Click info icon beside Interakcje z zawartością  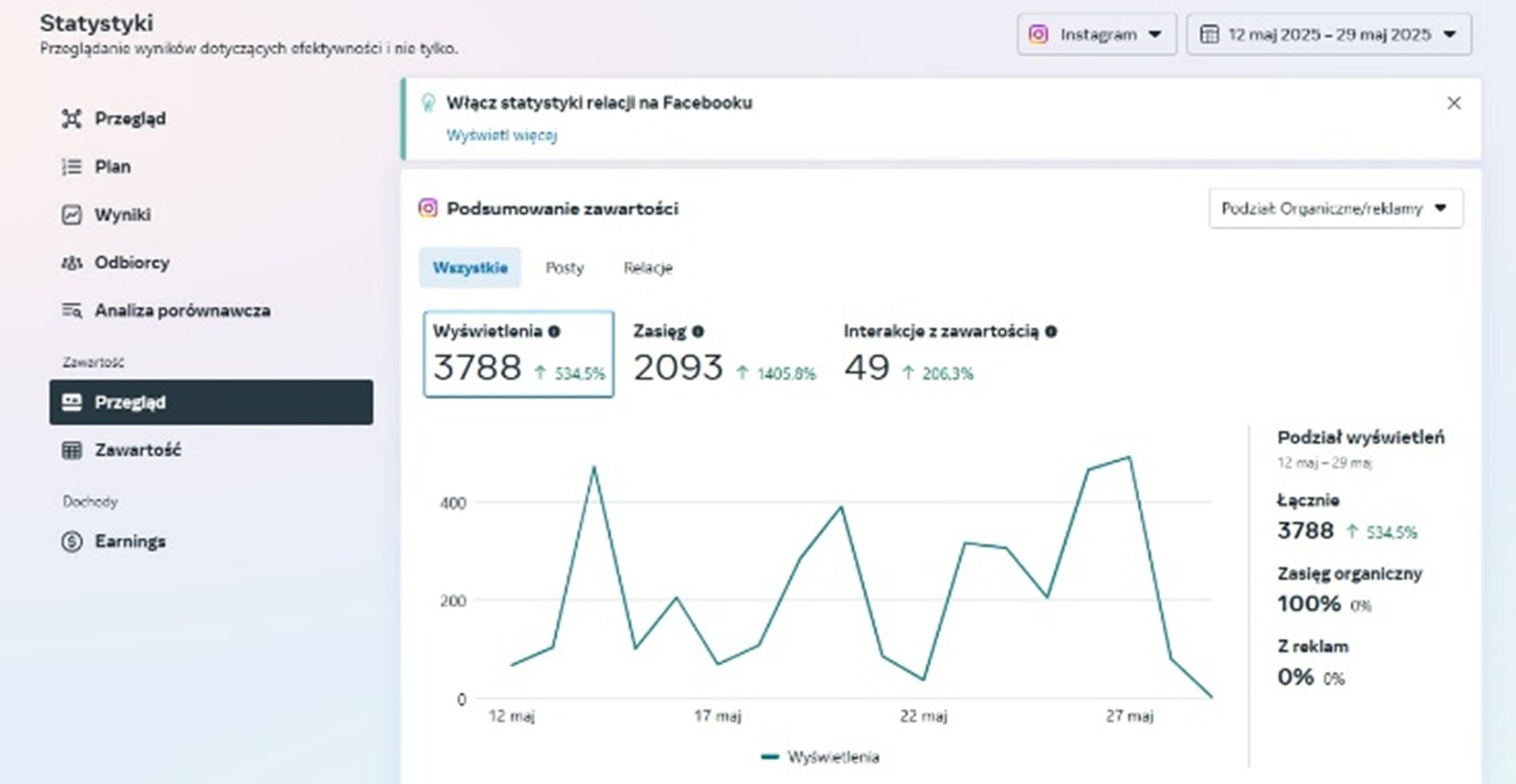tap(1051, 331)
